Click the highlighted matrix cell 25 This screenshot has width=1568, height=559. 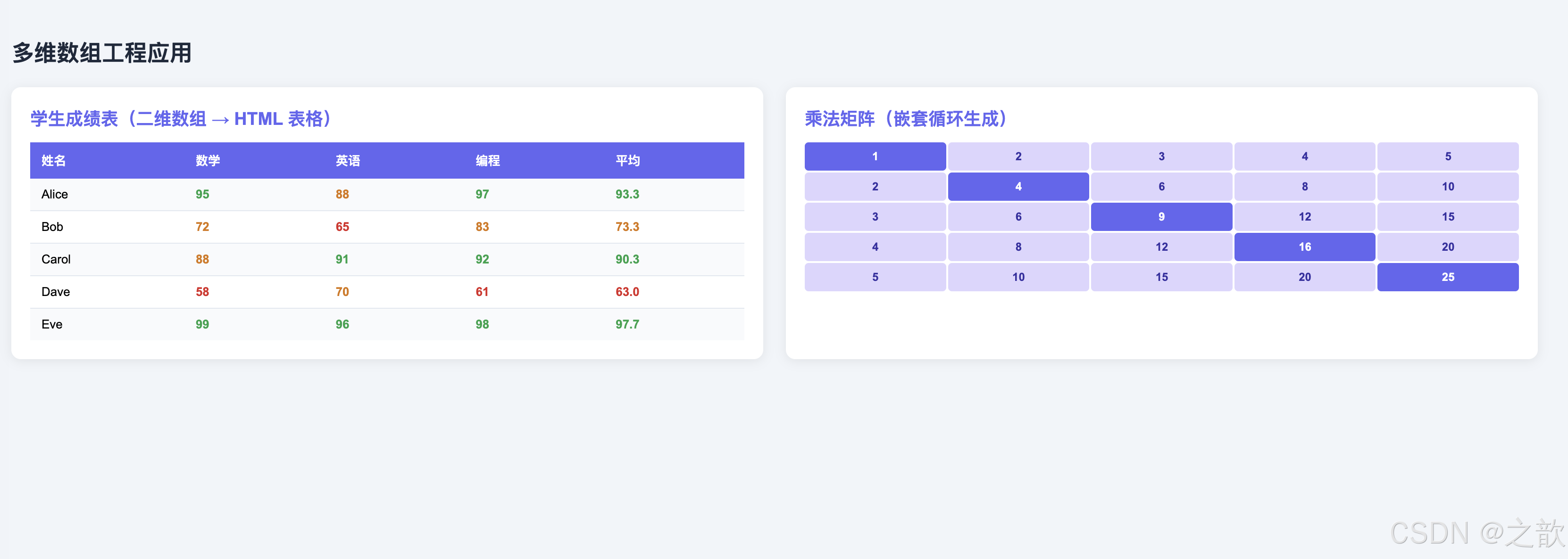point(1448,277)
